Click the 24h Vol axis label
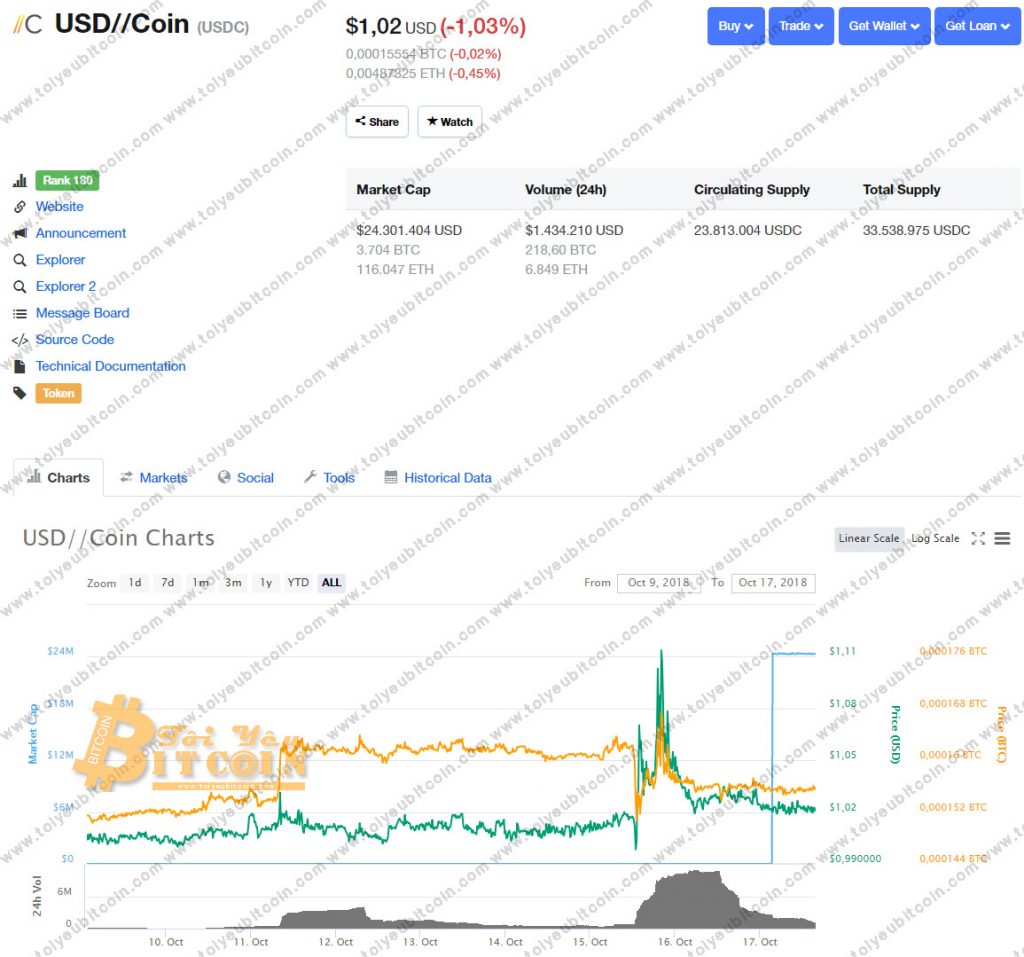Viewport: 1024px width, 957px height. 37,896
